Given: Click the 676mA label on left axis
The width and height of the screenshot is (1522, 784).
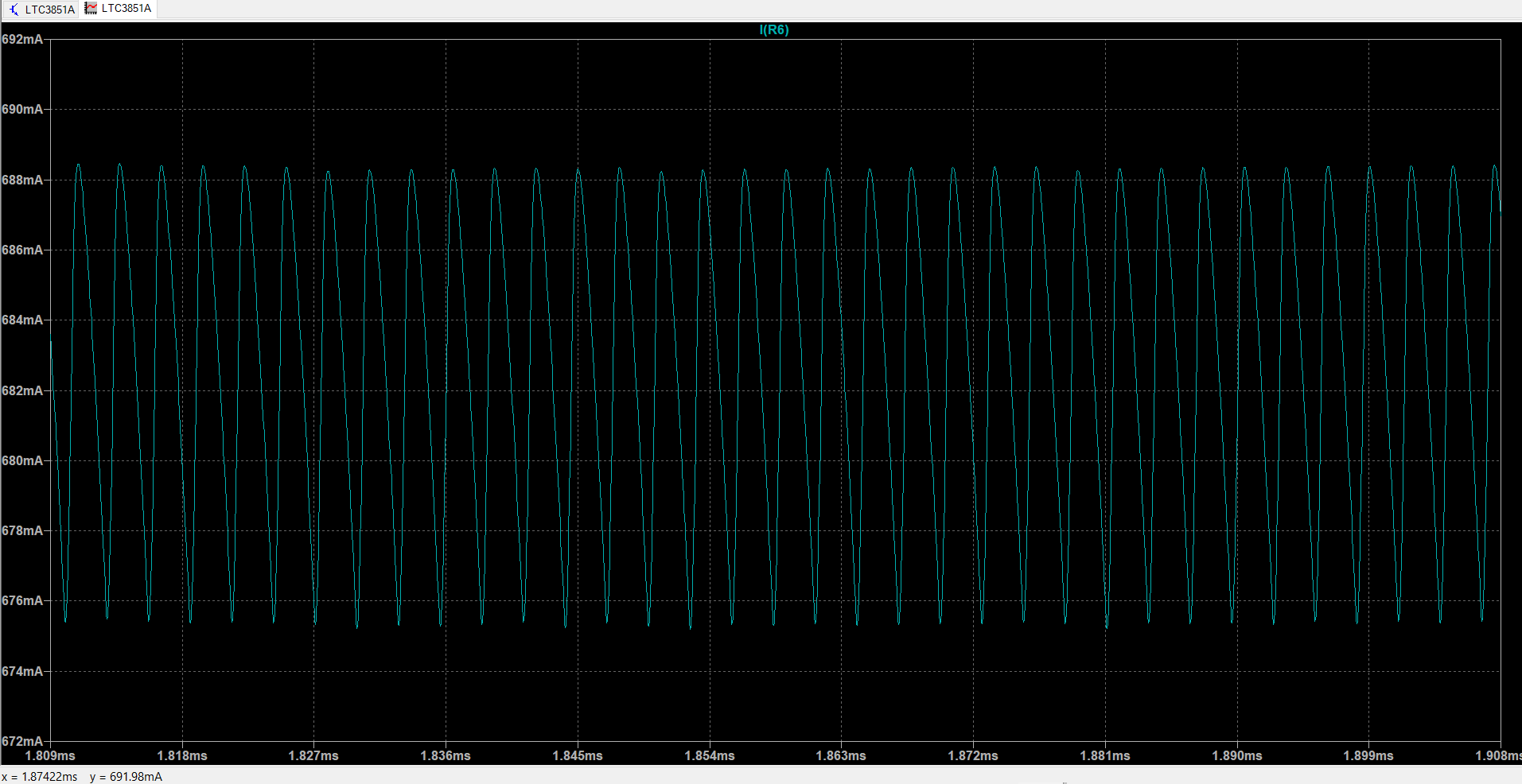Looking at the screenshot, I should (x=23, y=600).
